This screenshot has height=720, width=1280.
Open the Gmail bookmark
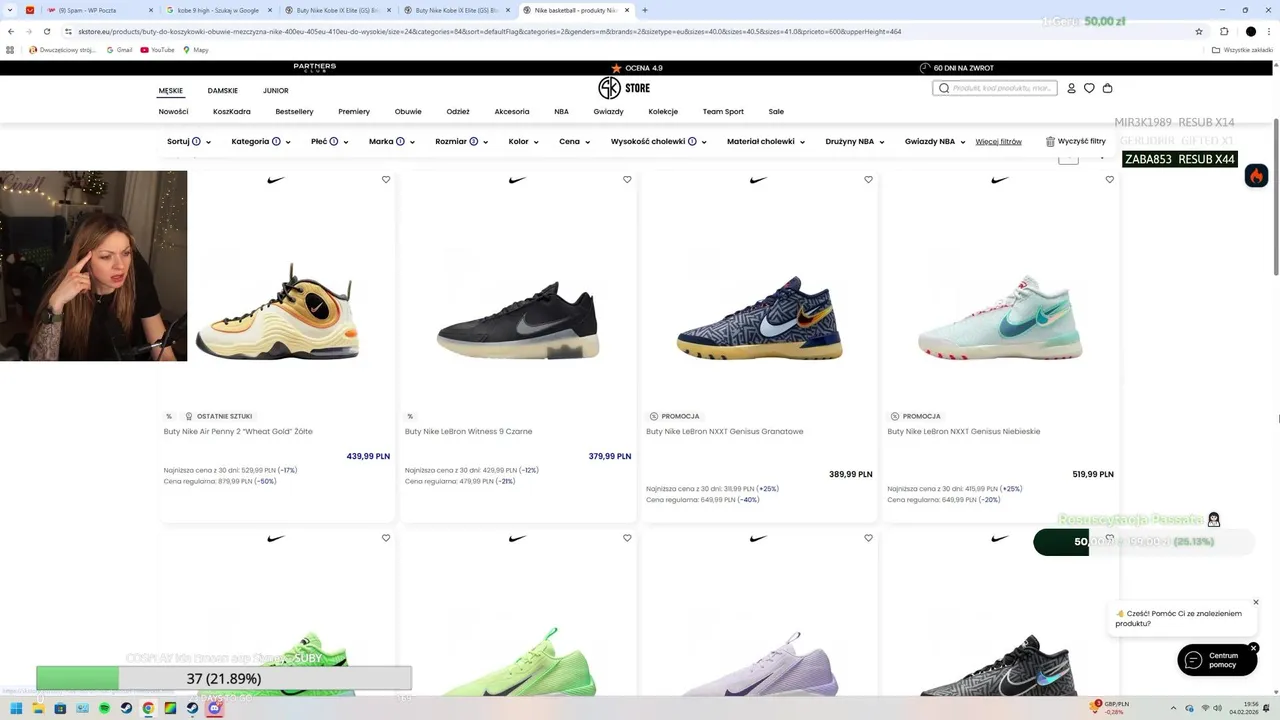click(x=119, y=50)
